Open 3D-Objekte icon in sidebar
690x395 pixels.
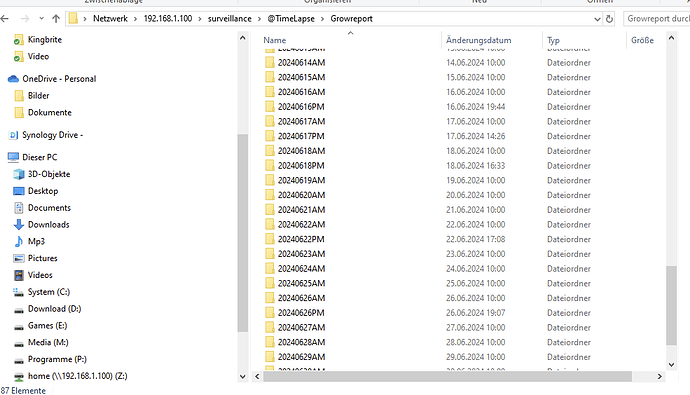pyautogui.click(x=19, y=174)
